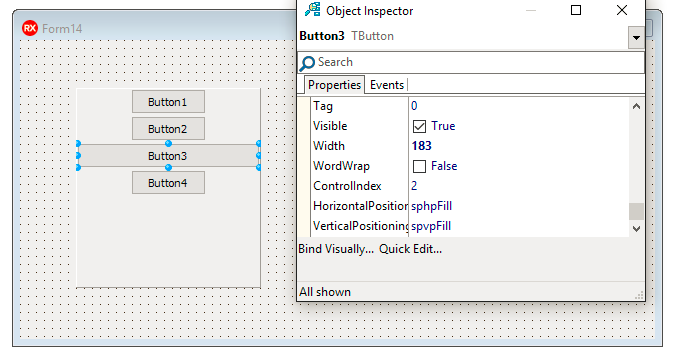Click the scroll up arrow in properties list

tap(636, 106)
